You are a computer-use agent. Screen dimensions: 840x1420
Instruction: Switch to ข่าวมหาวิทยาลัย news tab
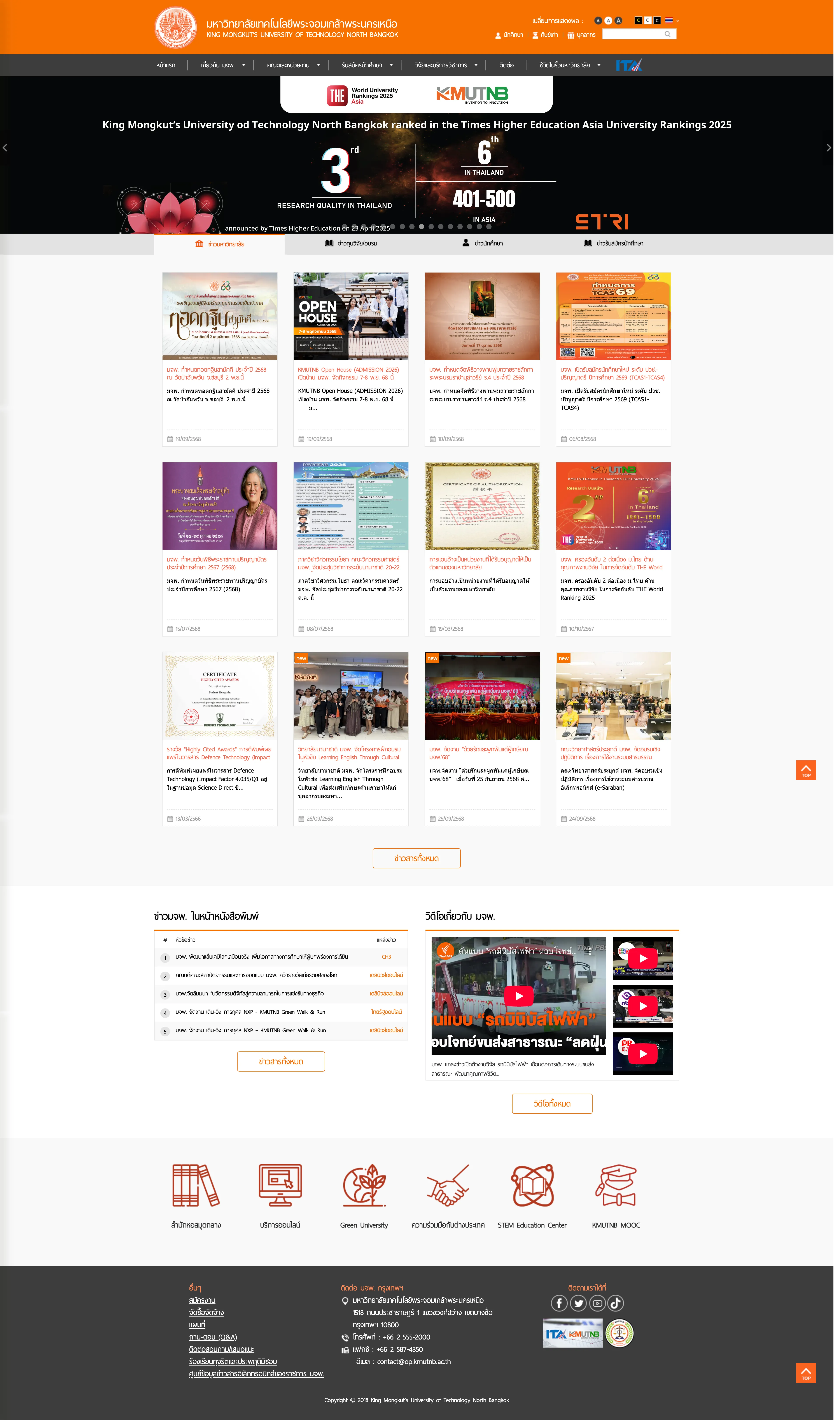[220, 244]
